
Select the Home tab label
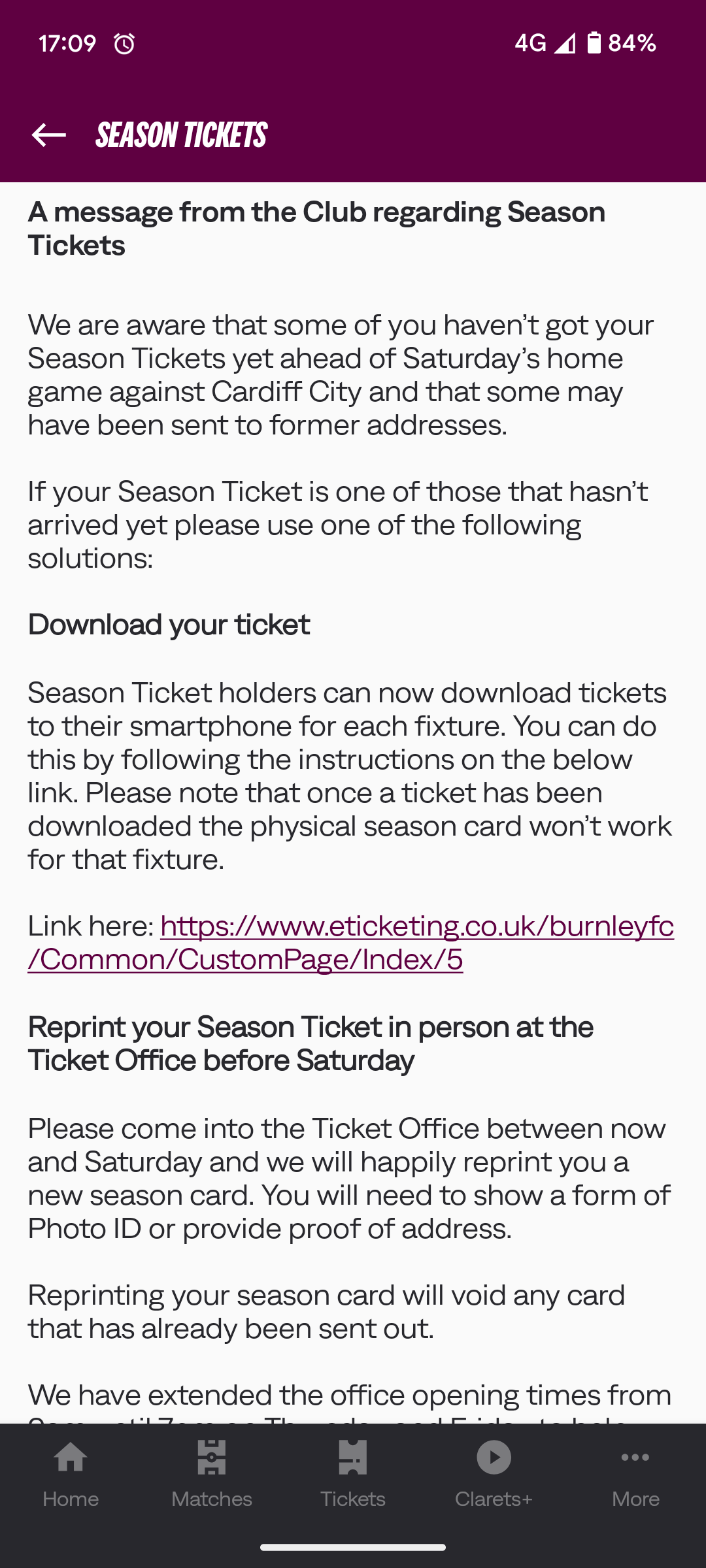click(71, 1498)
